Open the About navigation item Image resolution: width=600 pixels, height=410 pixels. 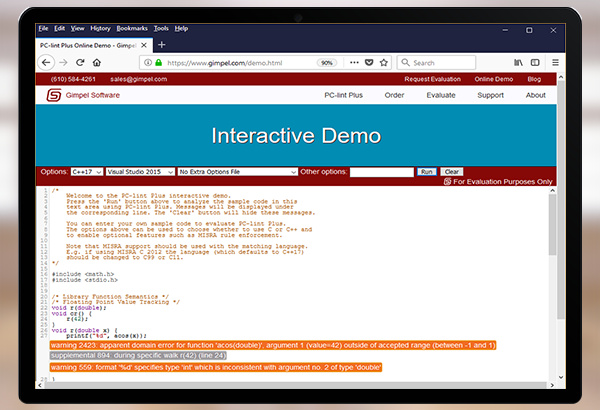535,95
